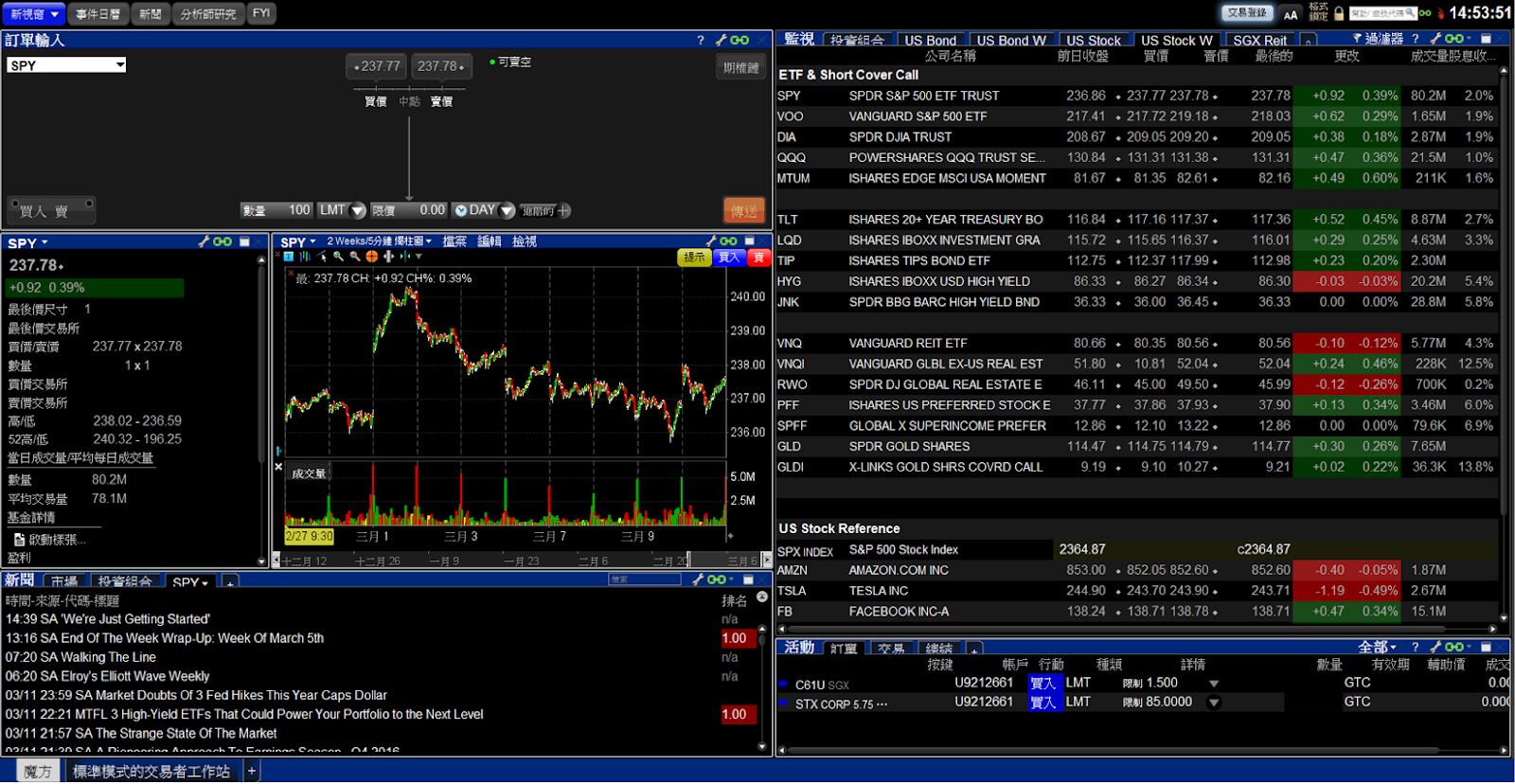Click the monitor panel wrench icon

pyautogui.click(x=1435, y=39)
